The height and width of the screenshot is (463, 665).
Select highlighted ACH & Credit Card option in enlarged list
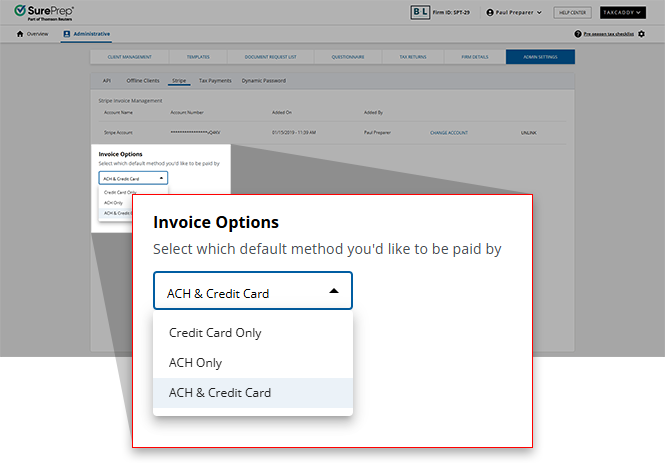point(253,393)
